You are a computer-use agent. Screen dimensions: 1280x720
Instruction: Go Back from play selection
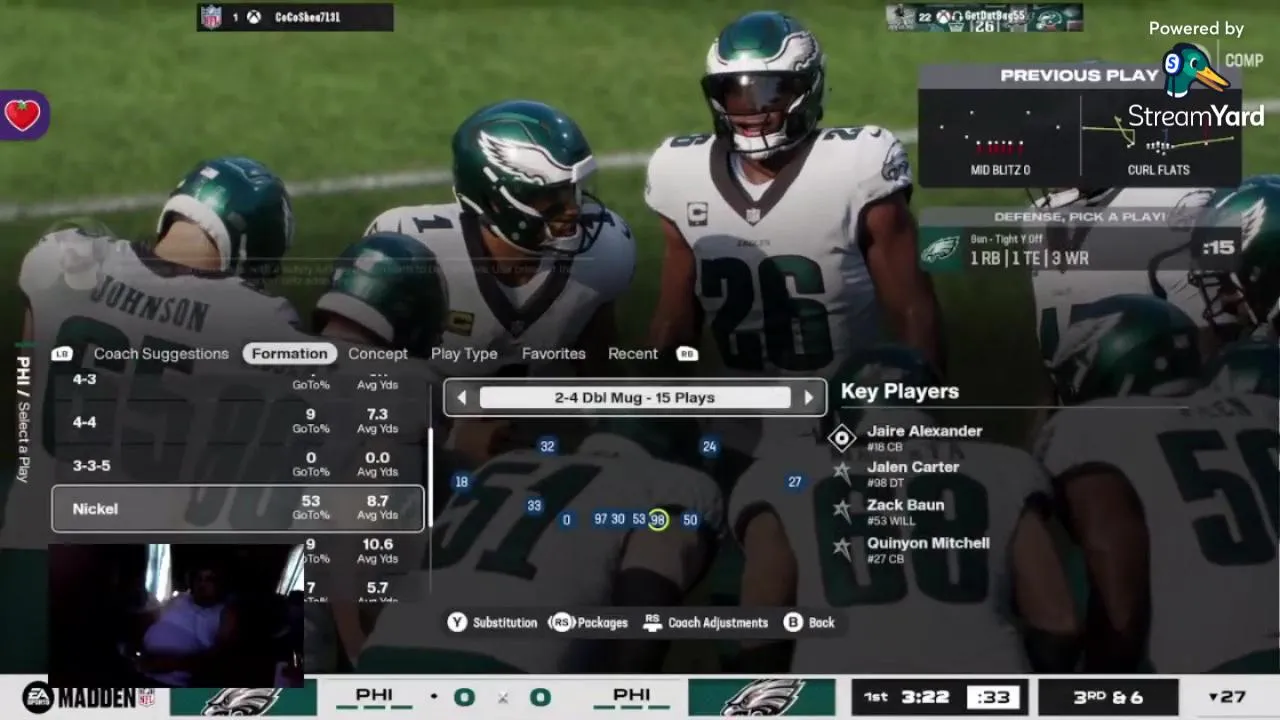coord(822,623)
